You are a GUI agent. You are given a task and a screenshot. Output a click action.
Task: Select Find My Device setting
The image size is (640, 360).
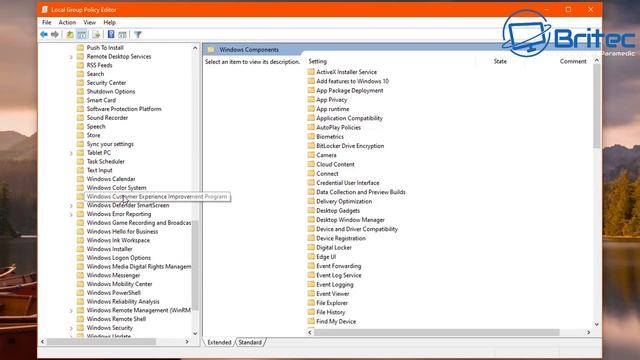[x=336, y=321]
